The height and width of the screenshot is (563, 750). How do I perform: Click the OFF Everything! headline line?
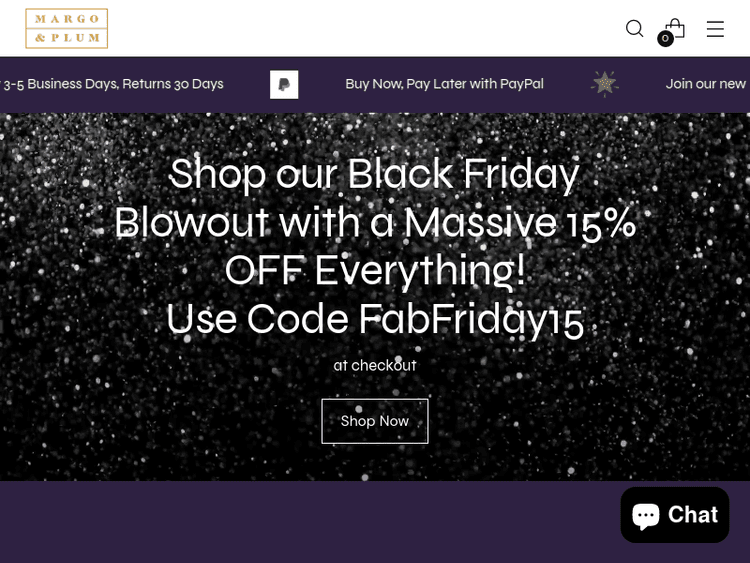click(374, 270)
